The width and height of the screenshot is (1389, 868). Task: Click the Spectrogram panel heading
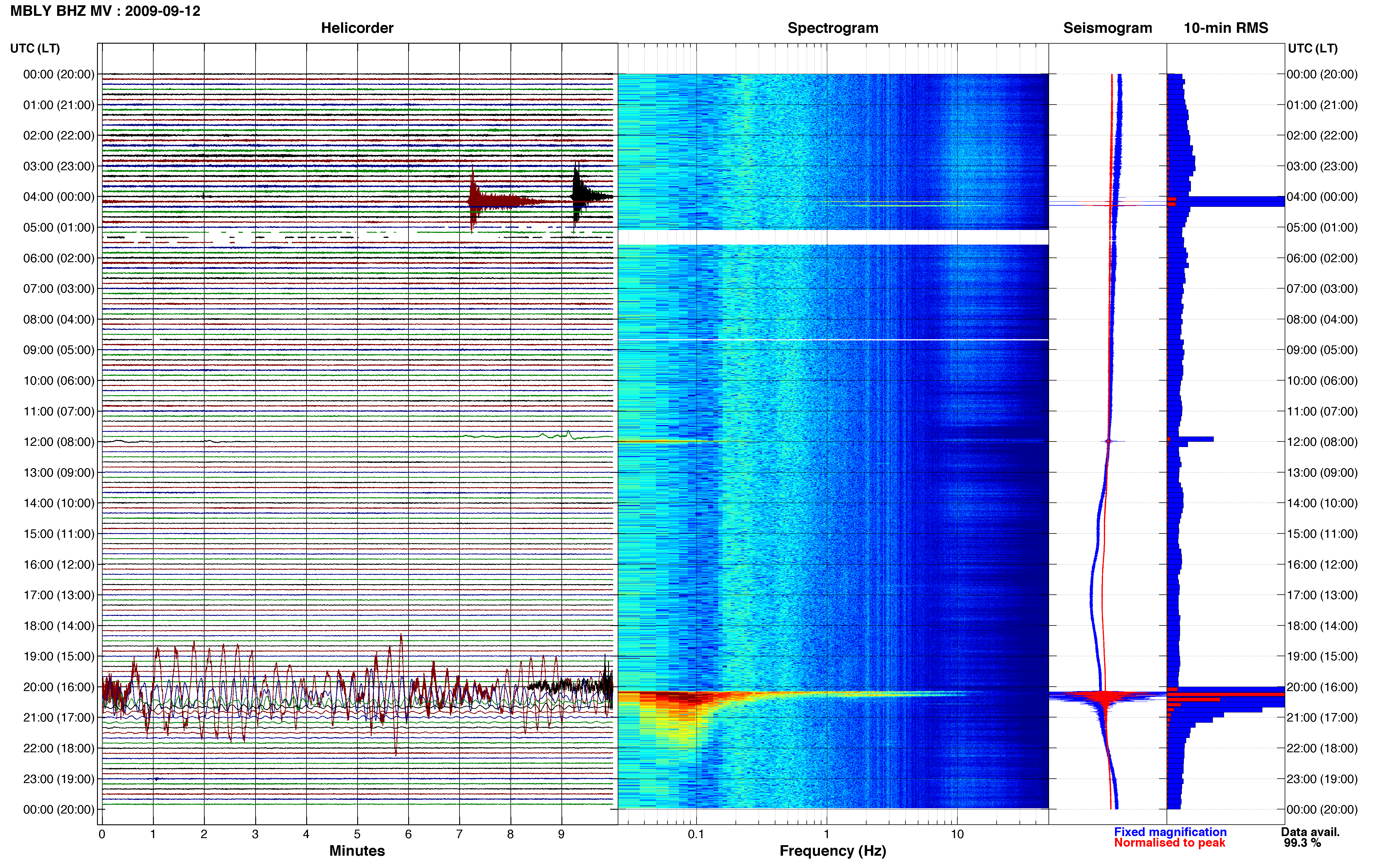pos(833,28)
